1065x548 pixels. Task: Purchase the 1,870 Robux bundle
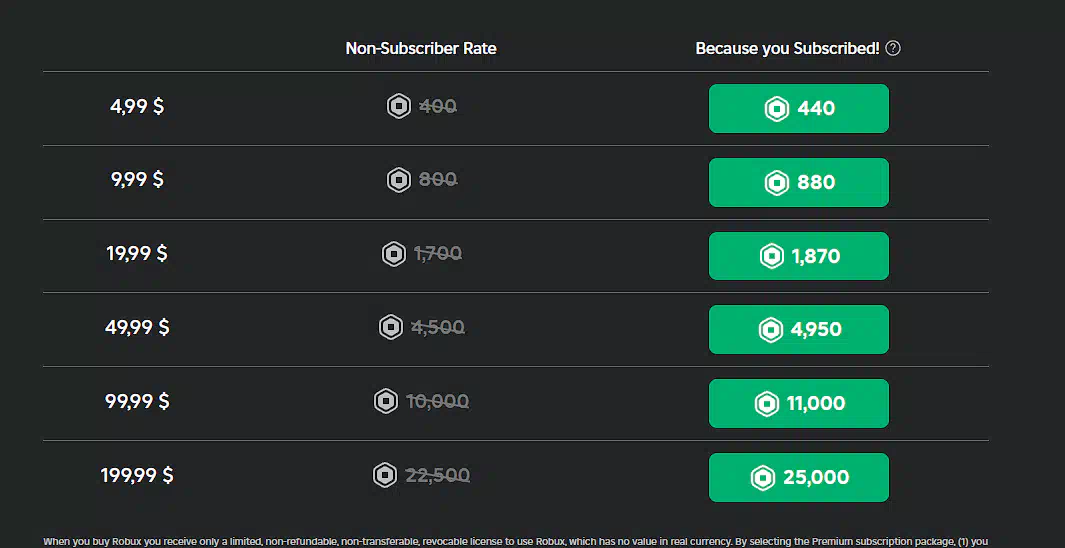pyautogui.click(x=799, y=256)
